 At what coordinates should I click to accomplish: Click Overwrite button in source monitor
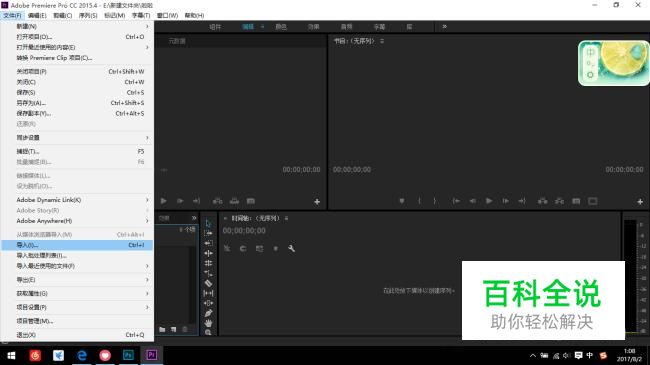pyautogui.click(x=234, y=201)
